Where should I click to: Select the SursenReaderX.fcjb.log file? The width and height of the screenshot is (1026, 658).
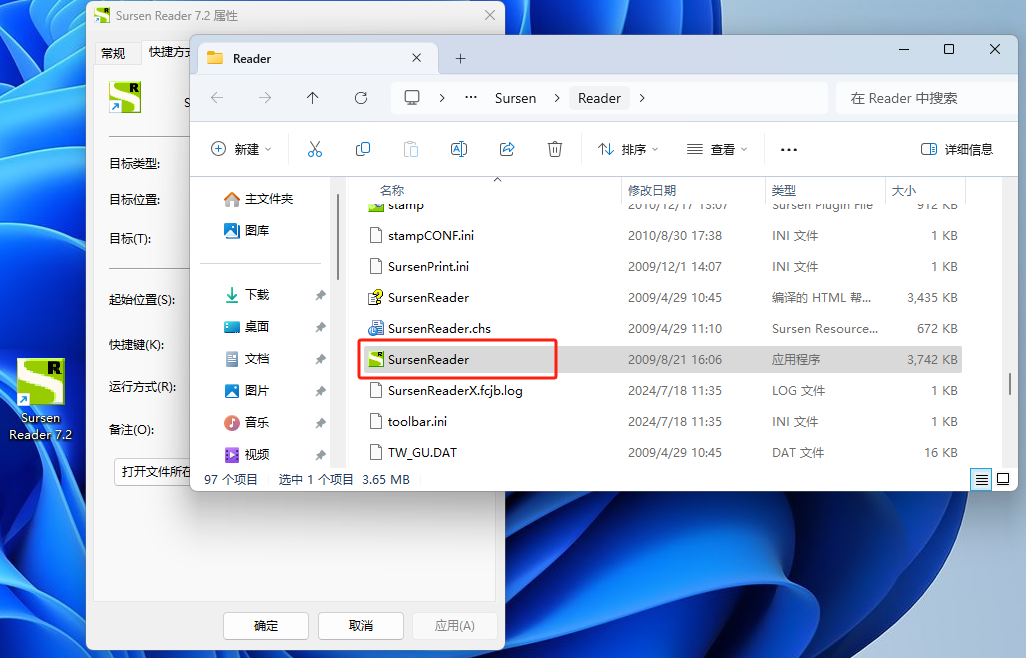pos(662,390)
